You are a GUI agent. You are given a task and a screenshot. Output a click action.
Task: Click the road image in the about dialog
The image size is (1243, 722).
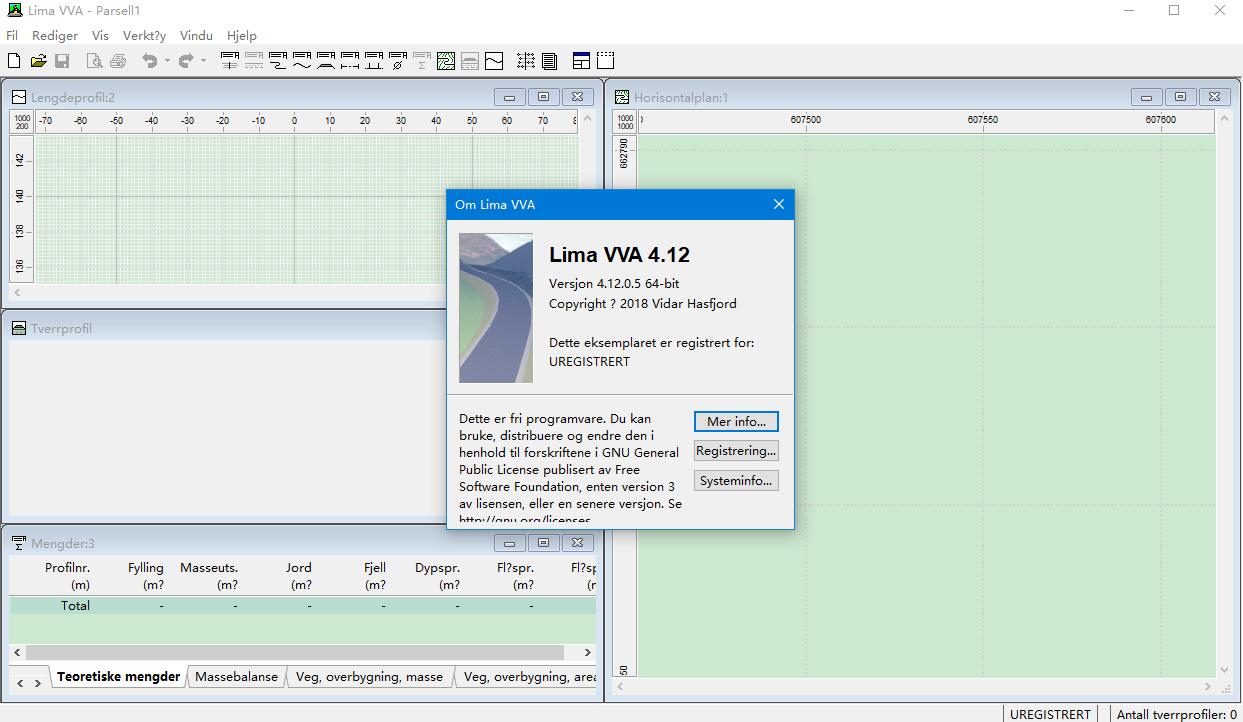496,308
